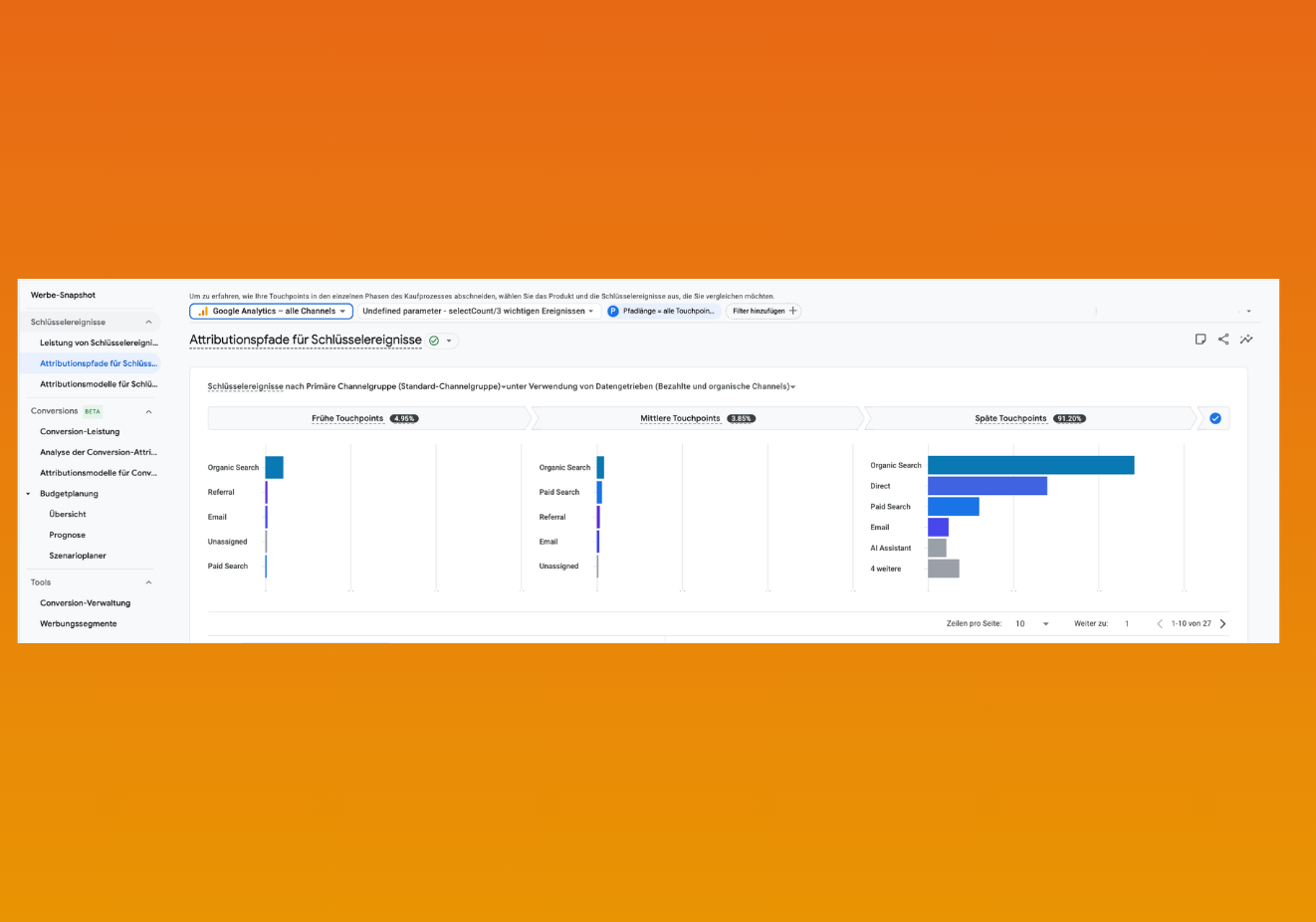
Task: Go to next page arrow
Action: 1223,624
